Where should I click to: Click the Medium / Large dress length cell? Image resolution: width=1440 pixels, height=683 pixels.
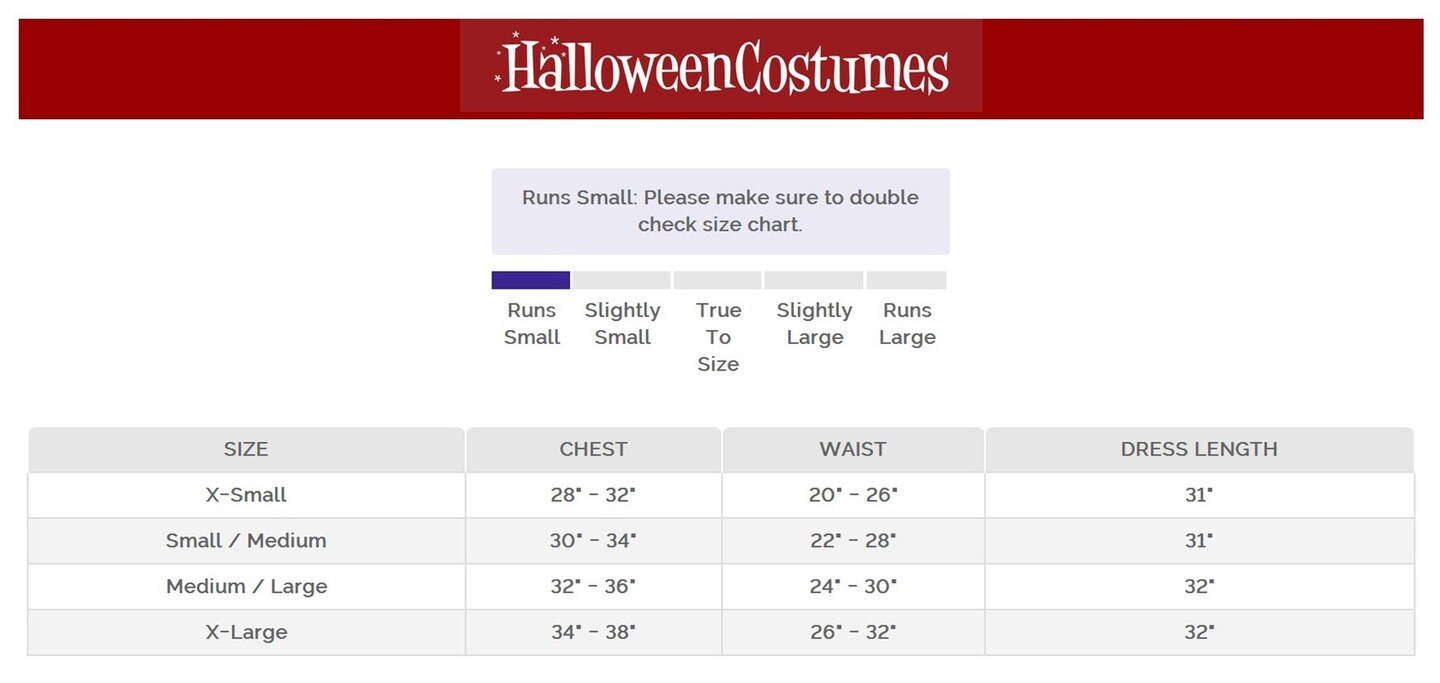[x=1199, y=587]
